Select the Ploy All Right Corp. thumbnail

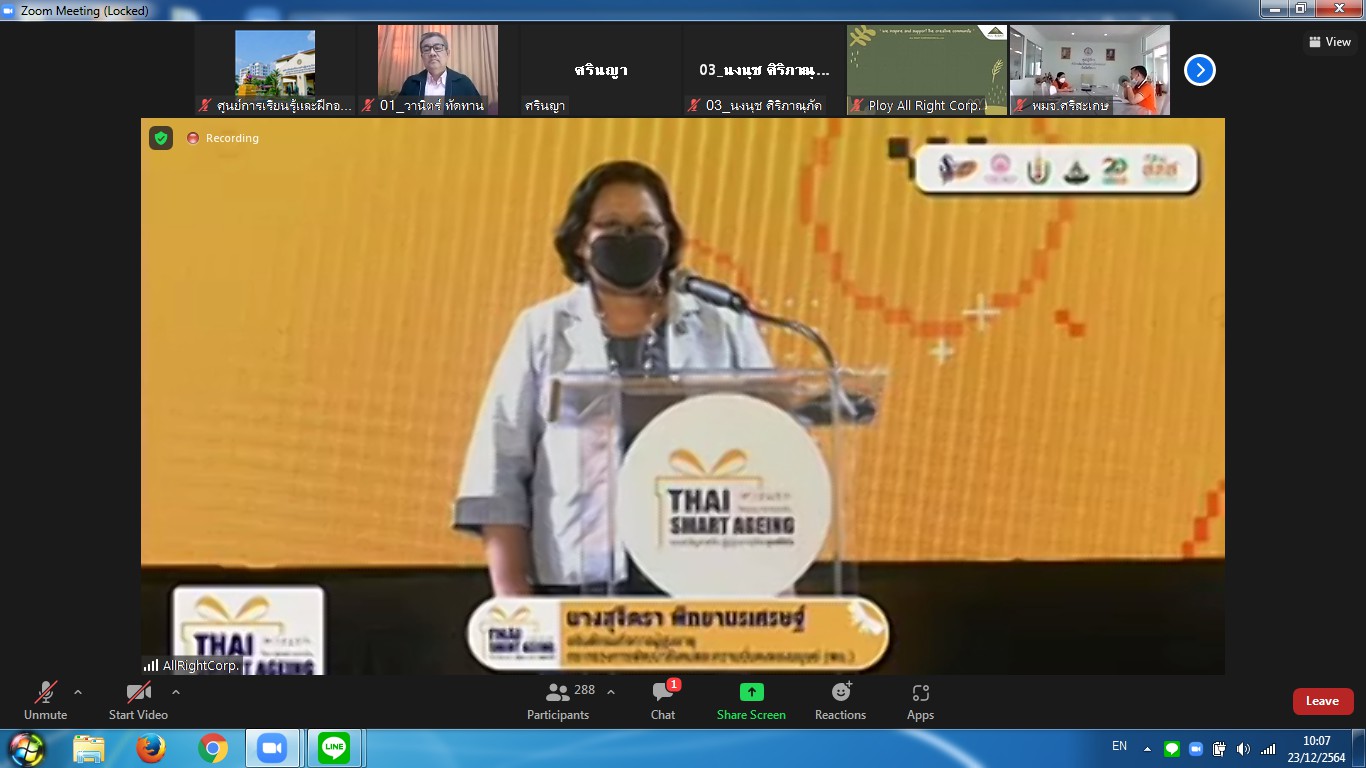coord(926,70)
